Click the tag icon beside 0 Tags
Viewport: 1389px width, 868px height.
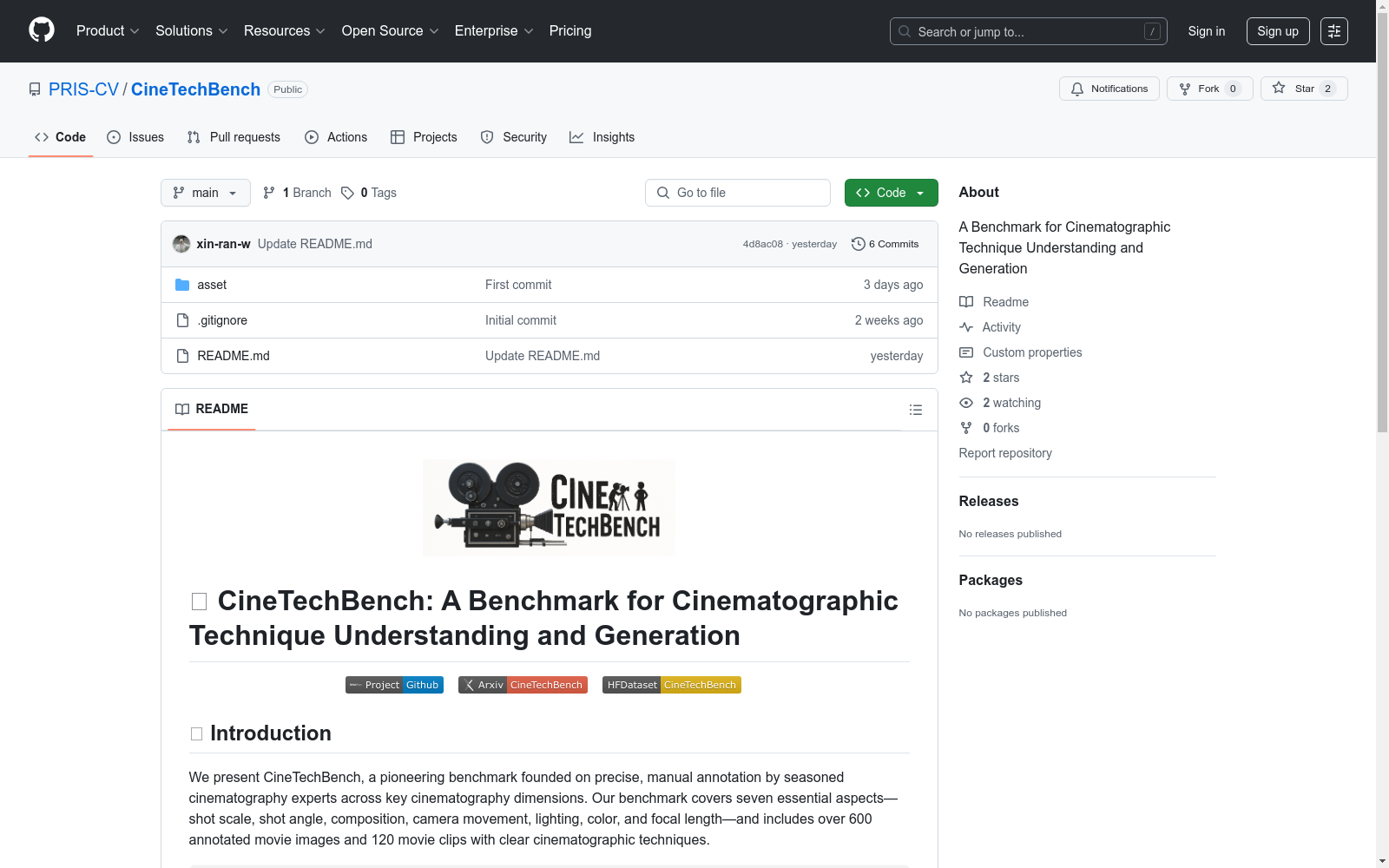click(x=347, y=193)
